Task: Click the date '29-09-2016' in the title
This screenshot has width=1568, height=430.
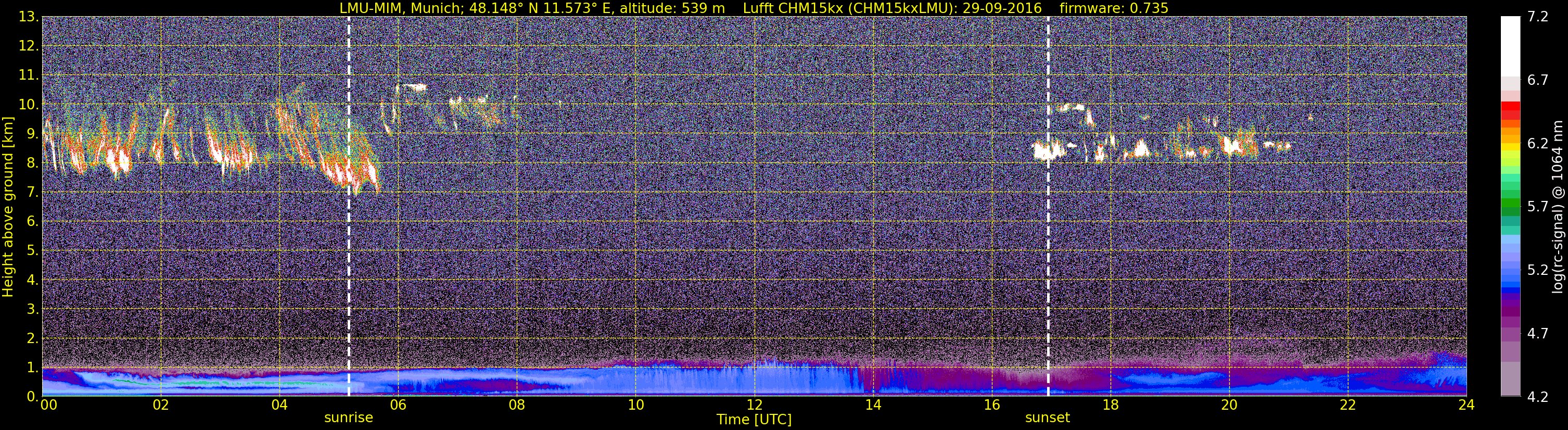Action: [1002, 8]
